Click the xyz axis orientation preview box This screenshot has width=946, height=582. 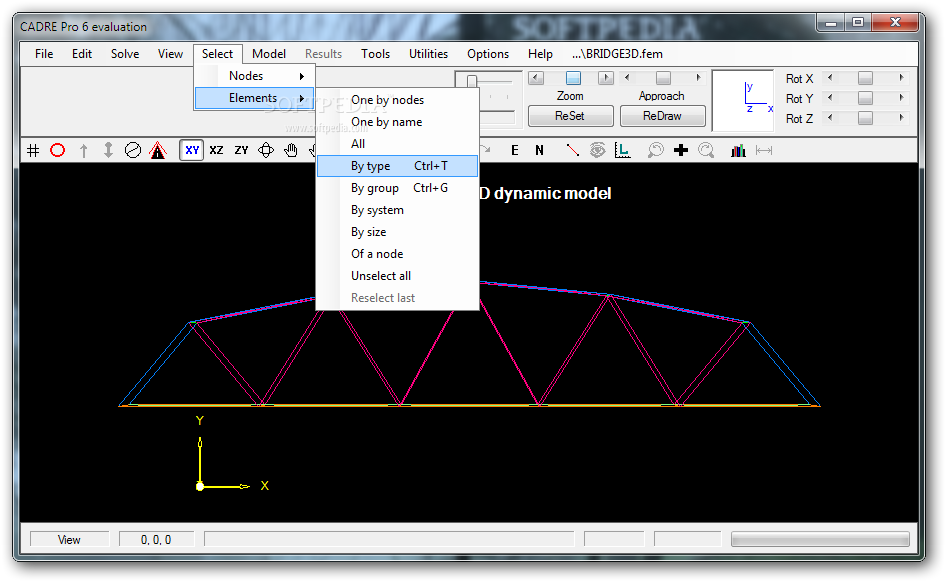(x=743, y=100)
